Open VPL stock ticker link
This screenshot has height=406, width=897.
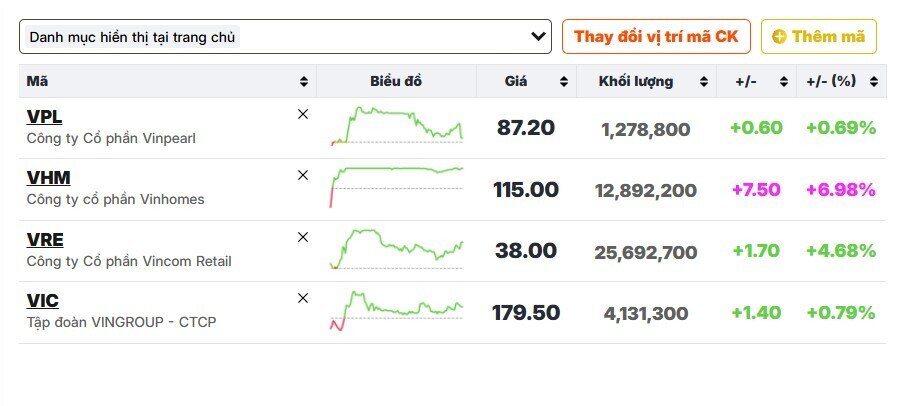[x=44, y=117]
